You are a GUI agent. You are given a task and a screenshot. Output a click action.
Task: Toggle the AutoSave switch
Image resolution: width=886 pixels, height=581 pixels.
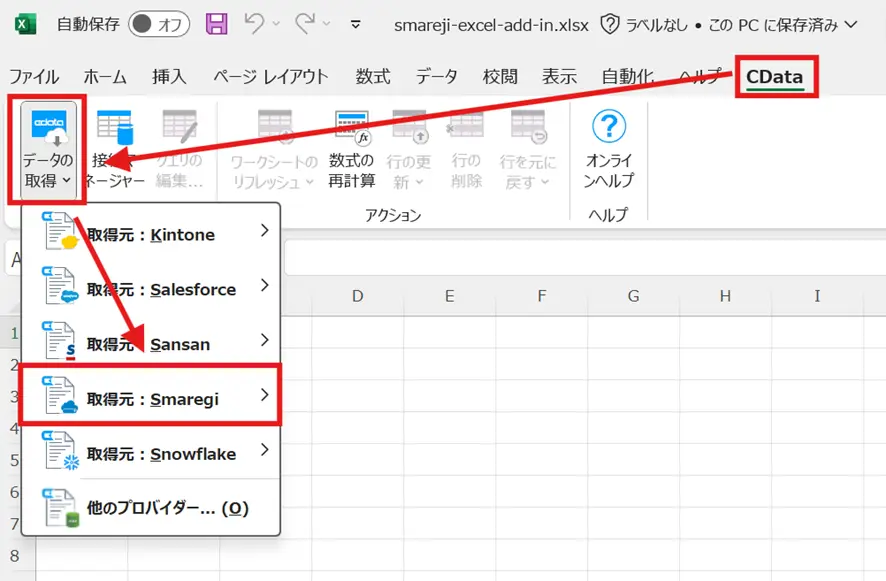pos(159,24)
